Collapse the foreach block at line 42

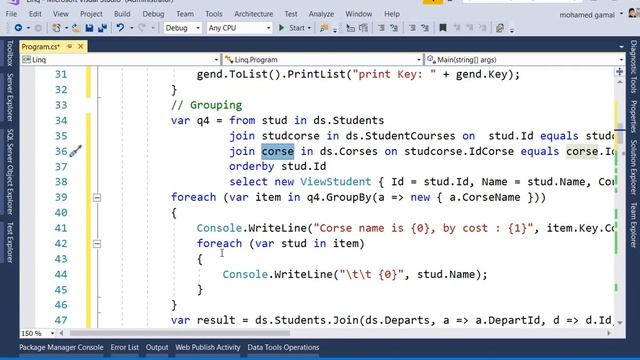click(97, 244)
